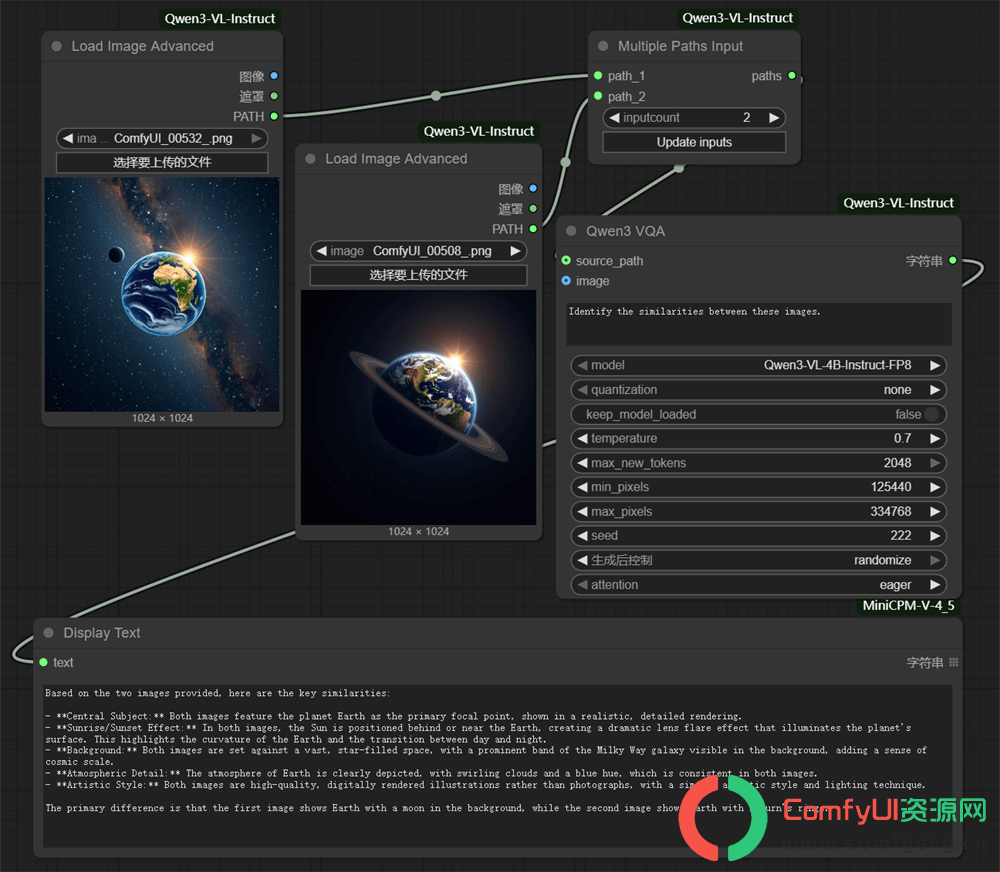Image resolution: width=1000 pixels, height=872 pixels.
Task: Toggle keep_model_loaded switch
Action: [930, 414]
